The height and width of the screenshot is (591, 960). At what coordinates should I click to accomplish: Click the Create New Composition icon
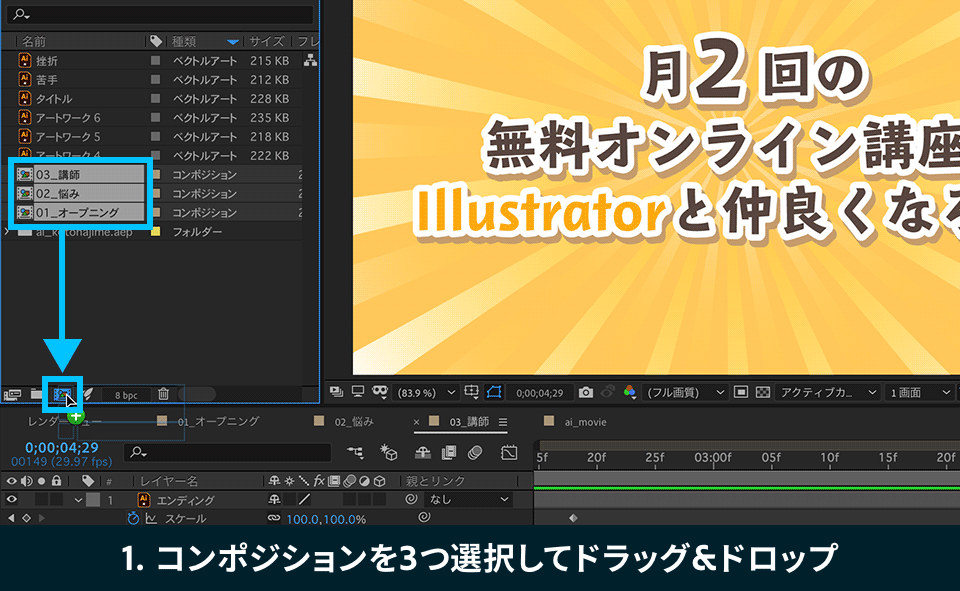(x=62, y=395)
